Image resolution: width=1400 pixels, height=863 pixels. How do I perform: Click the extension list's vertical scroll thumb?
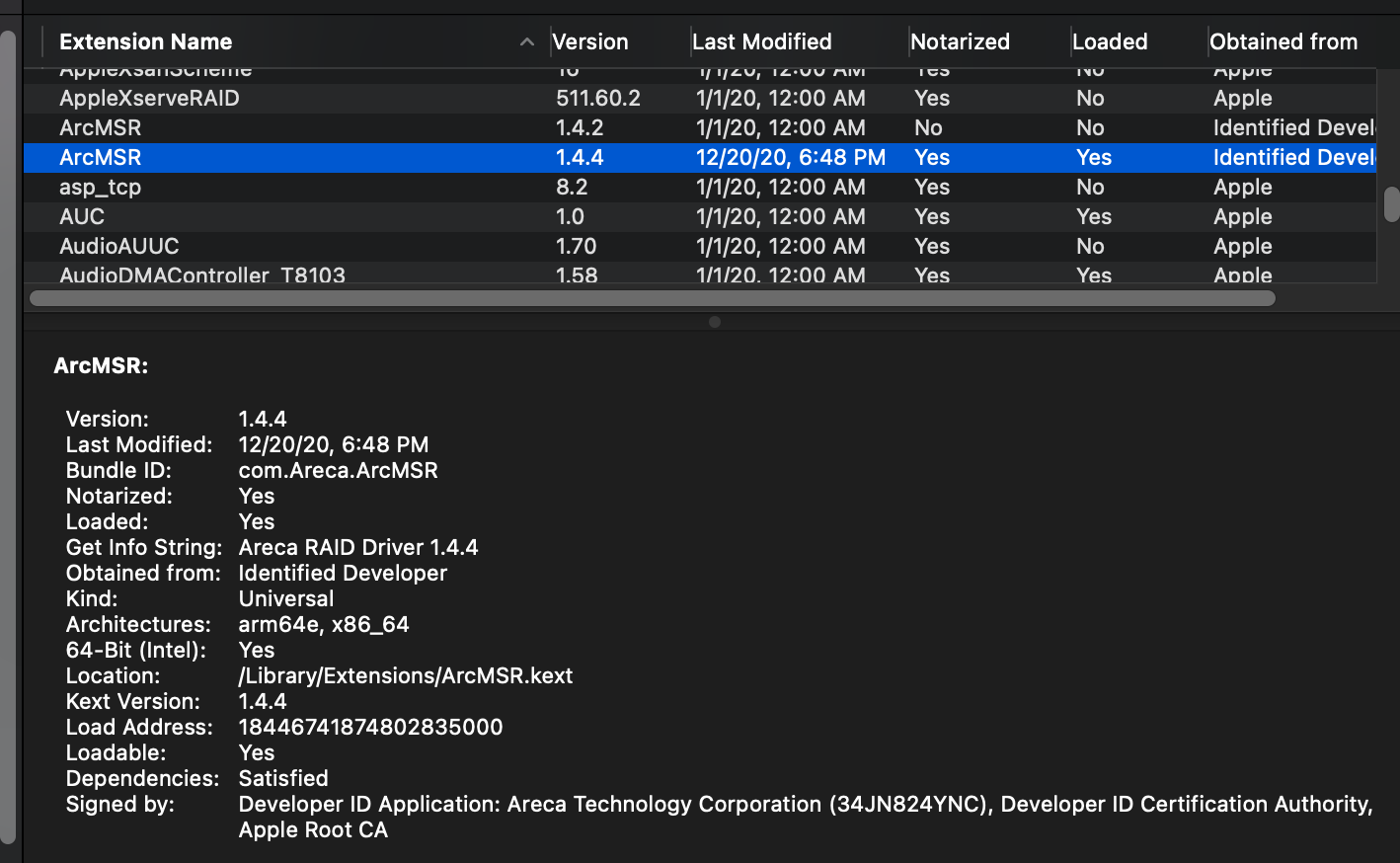point(1392,204)
